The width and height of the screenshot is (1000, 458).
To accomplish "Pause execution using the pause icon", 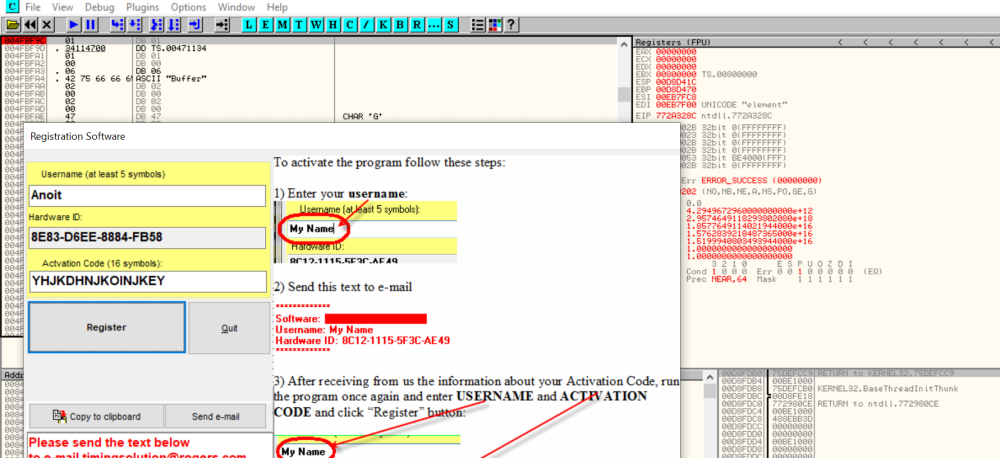I will 90,24.
